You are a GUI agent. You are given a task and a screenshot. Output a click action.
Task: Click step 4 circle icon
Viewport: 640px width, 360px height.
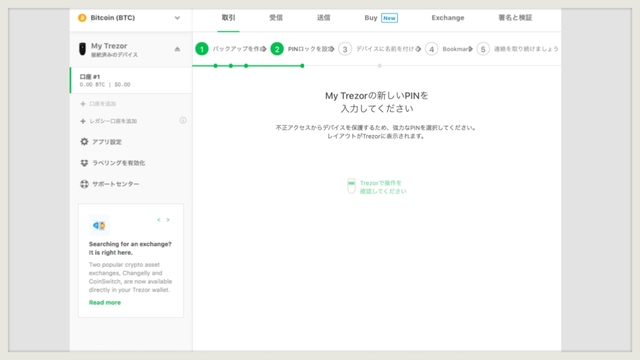(431, 49)
